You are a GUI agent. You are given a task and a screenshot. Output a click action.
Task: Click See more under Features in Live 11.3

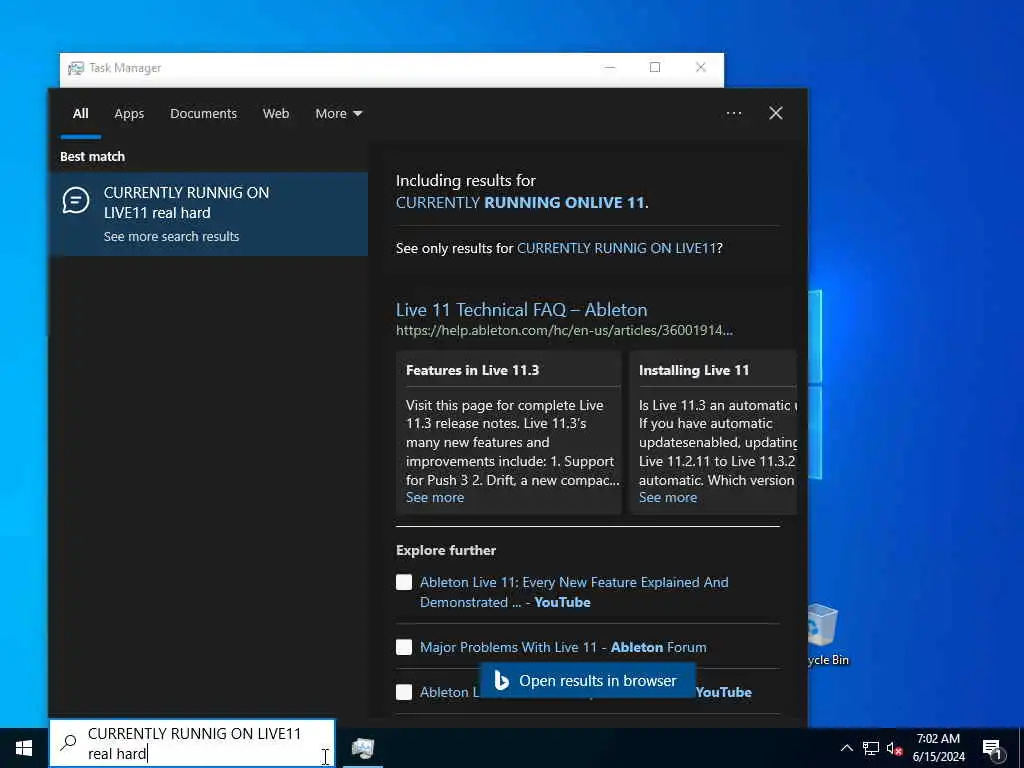point(435,498)
